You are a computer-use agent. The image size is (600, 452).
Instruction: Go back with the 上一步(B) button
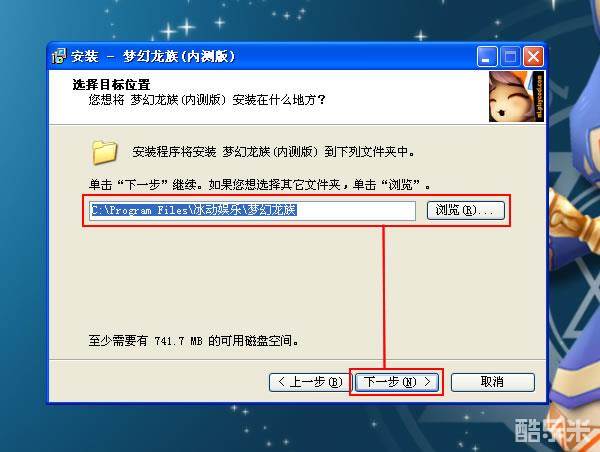[x=309, y=382]
